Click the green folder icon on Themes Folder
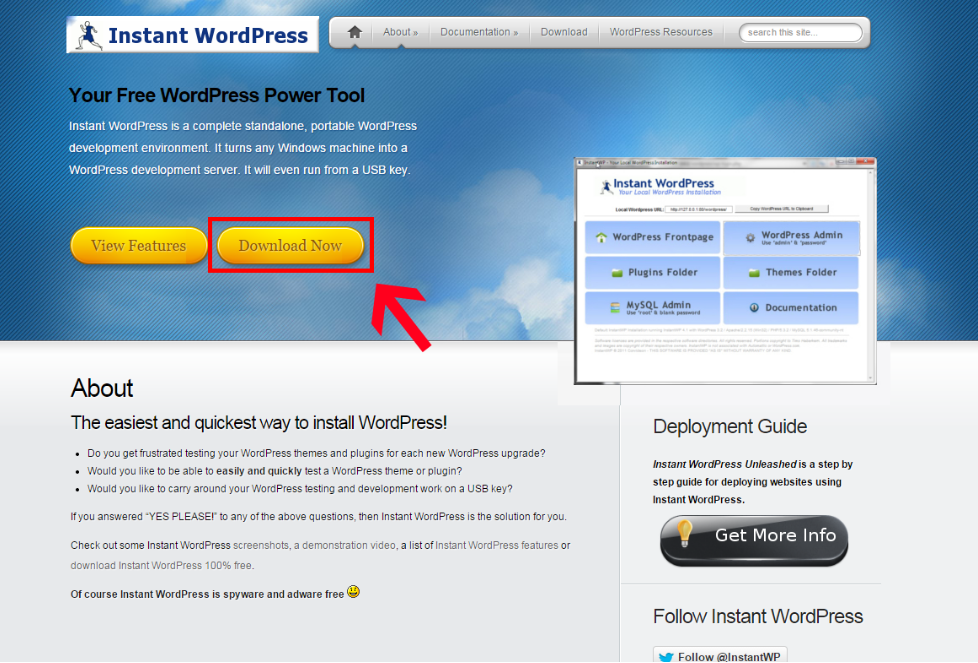The image size is (978, 663). tap(754, 273)
